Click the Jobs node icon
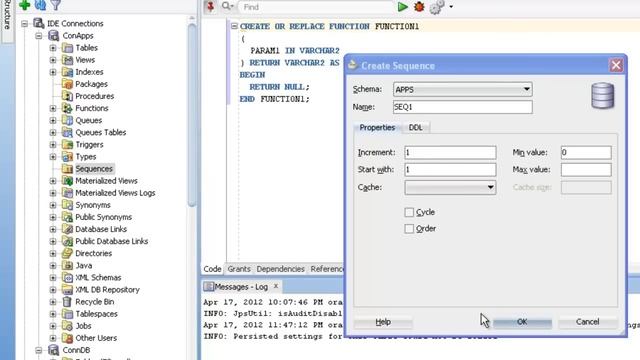 pos(67,326)
